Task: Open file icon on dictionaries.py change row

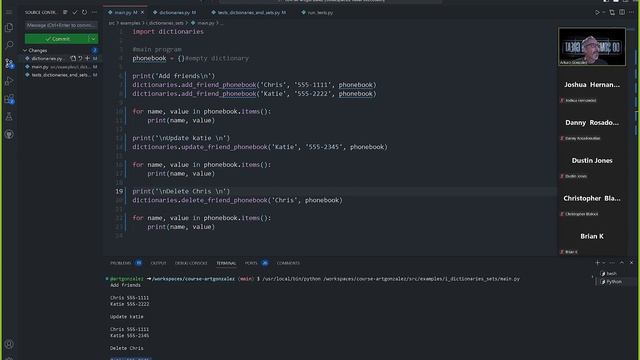Action: pyautogui.click(x=73, y=58)
